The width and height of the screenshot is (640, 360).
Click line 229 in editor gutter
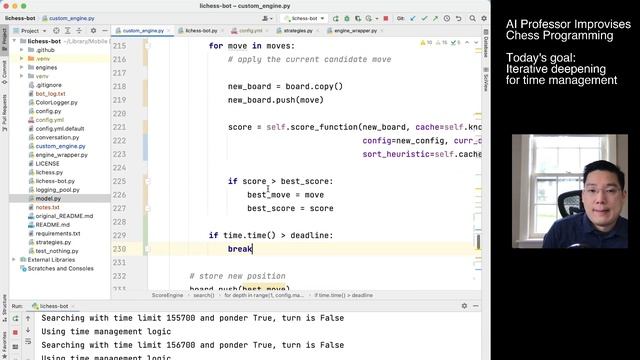(120, 236)
